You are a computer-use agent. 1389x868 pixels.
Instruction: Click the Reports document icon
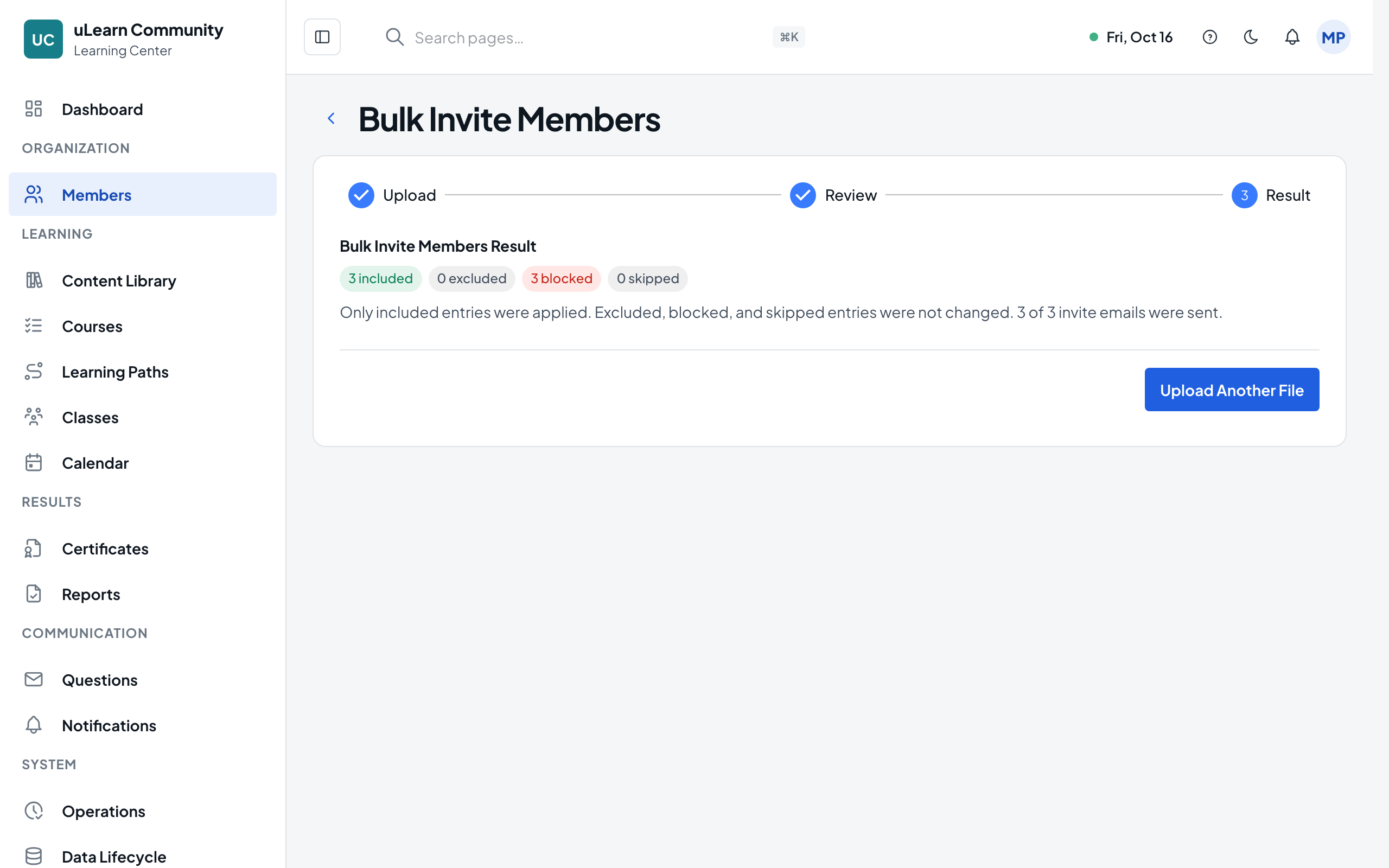34,593
